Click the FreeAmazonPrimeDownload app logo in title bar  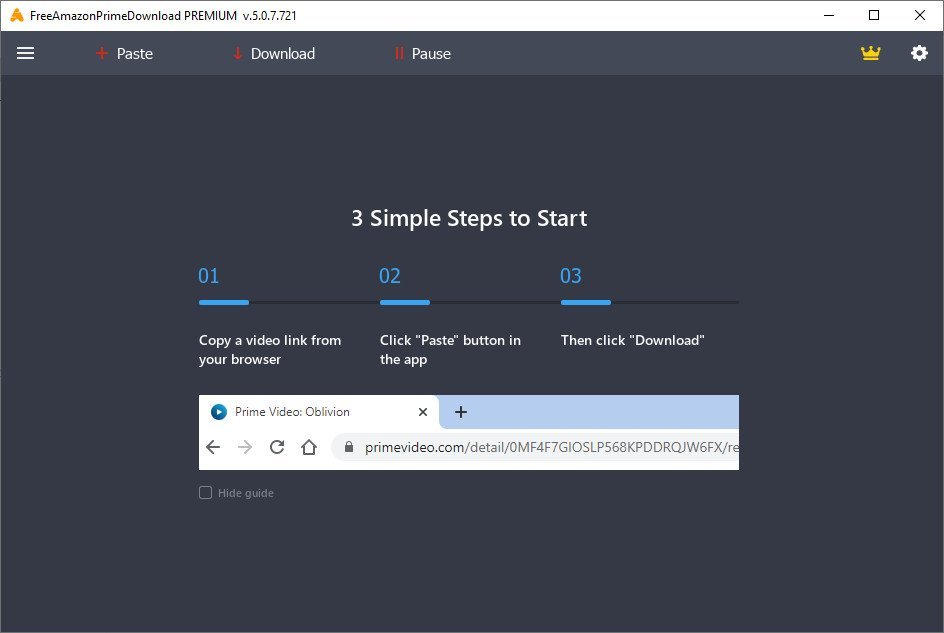[17, 16]
